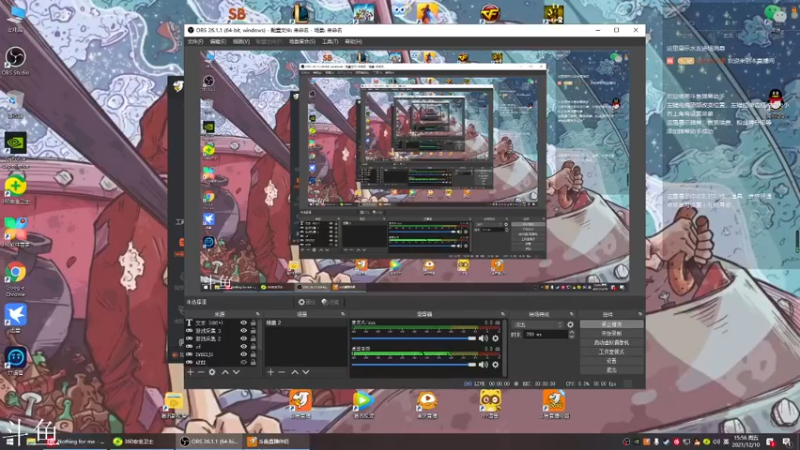
Task: Click the stop streaming button
Action: click(x=611, y=324)
